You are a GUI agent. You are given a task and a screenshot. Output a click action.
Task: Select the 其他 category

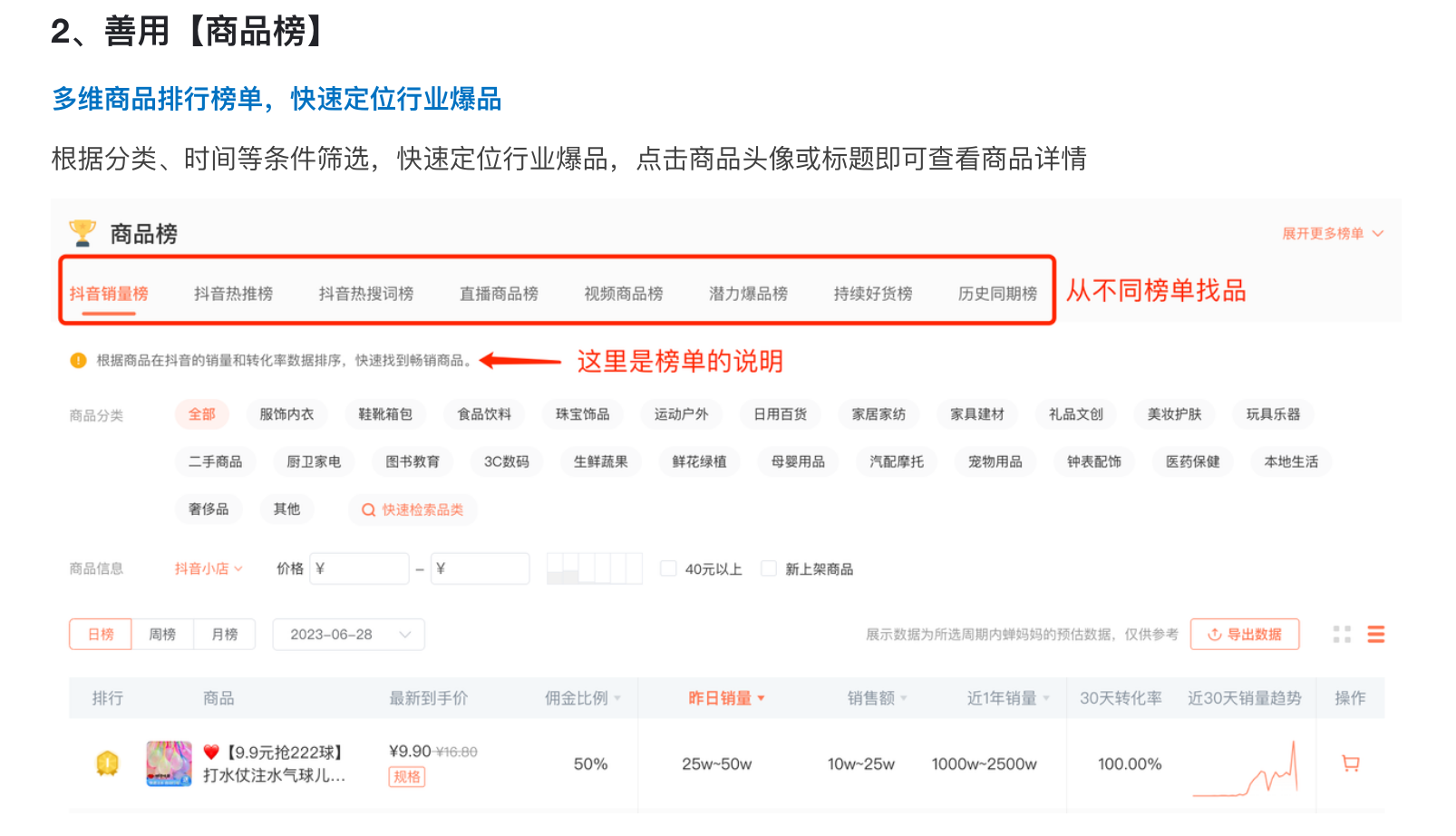coord(286,509)
